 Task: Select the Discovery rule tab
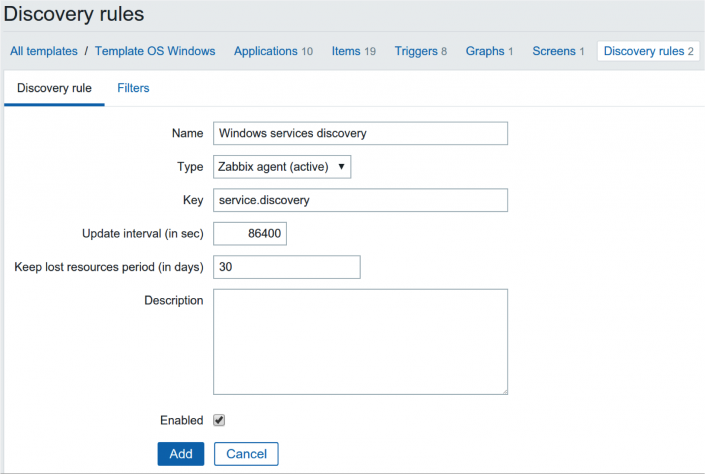[54, 88]
